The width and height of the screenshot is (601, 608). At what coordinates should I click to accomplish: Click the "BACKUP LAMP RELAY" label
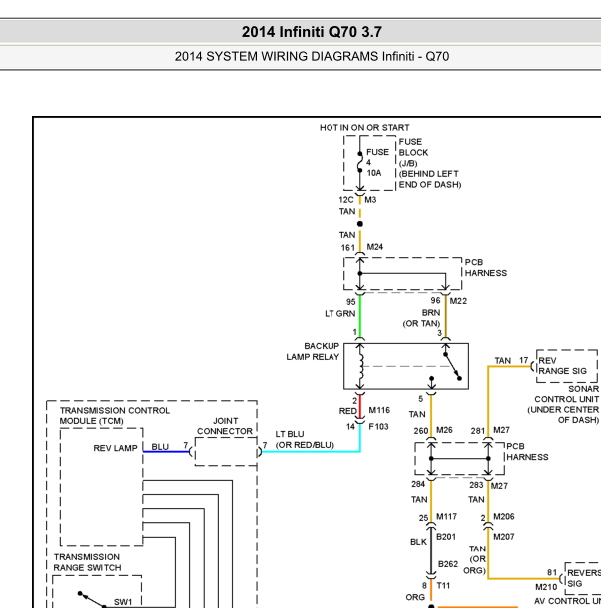pyautogui.click(x=313, y=351)
